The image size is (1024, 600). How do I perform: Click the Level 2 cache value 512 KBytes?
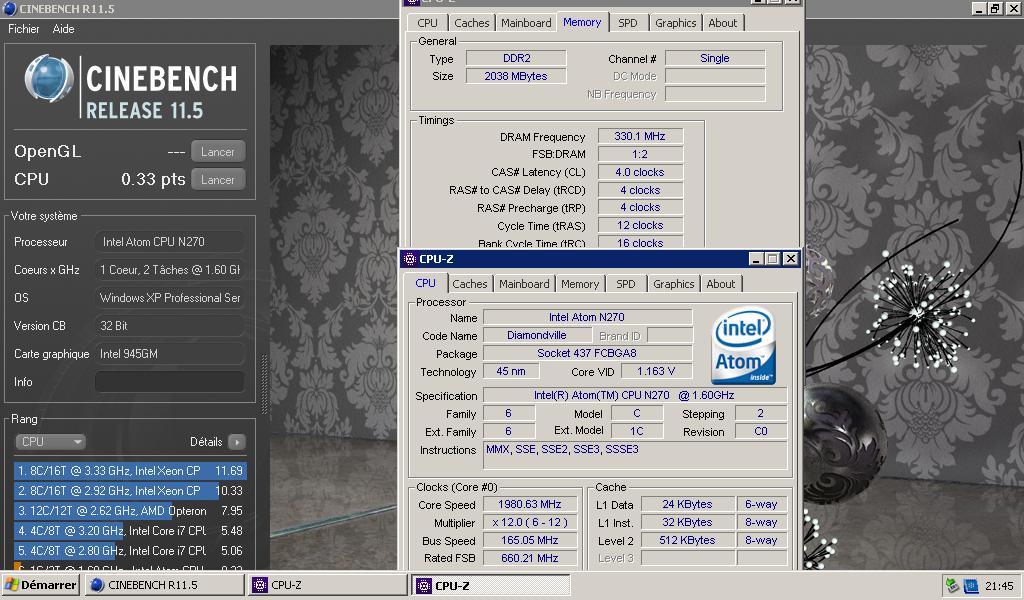(x=687, y=541)
